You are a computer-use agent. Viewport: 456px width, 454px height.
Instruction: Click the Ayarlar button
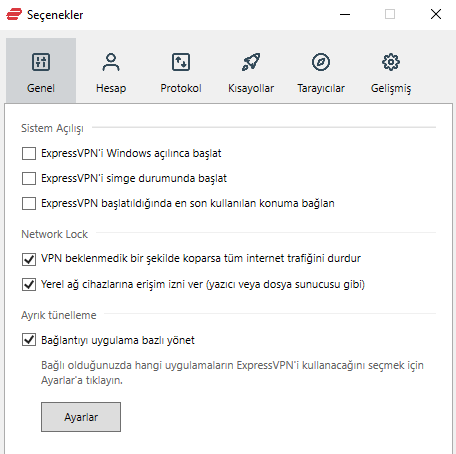(x=81, y=417)
